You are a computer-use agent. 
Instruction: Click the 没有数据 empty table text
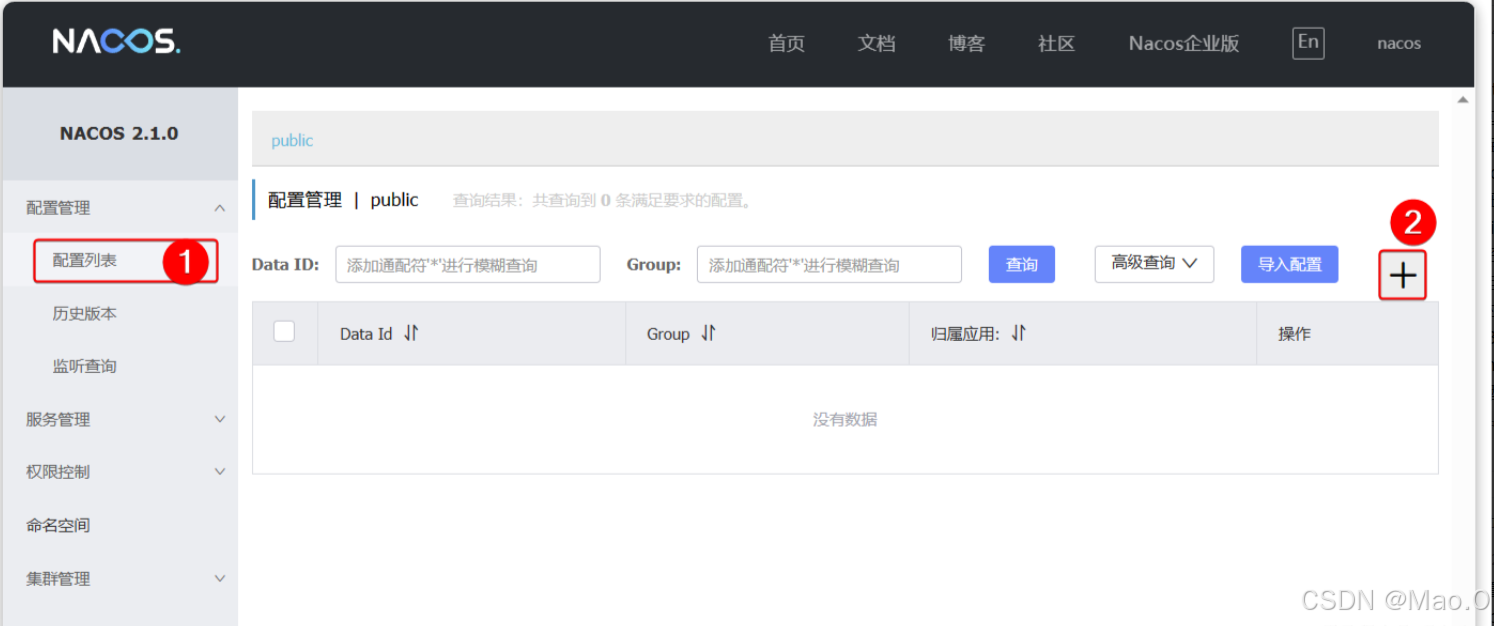click(845, 420)
